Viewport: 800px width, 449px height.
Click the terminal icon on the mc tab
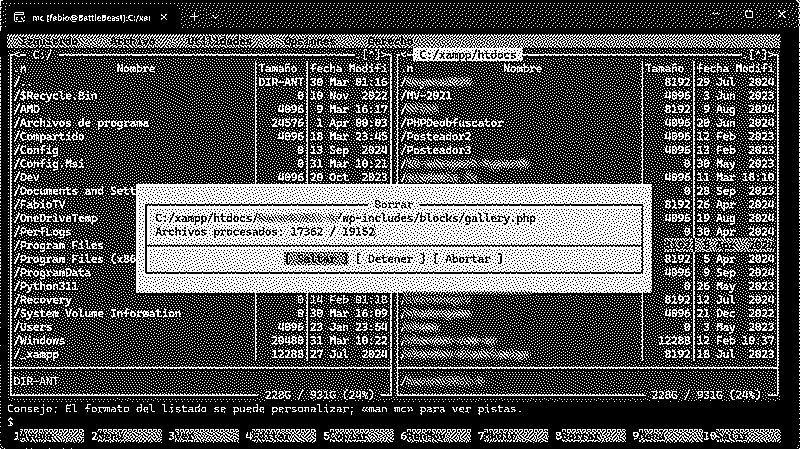tap(19, 17)
